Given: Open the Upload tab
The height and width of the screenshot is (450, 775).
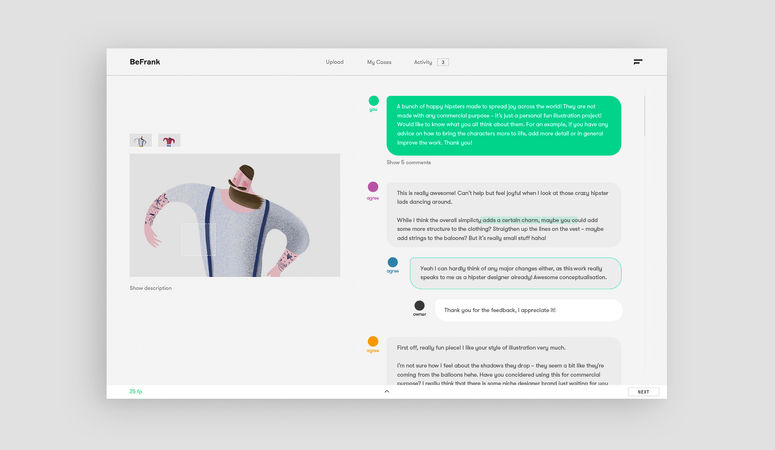Looking at the screenshot, I should pyautogui.click(x=335, y=62).
